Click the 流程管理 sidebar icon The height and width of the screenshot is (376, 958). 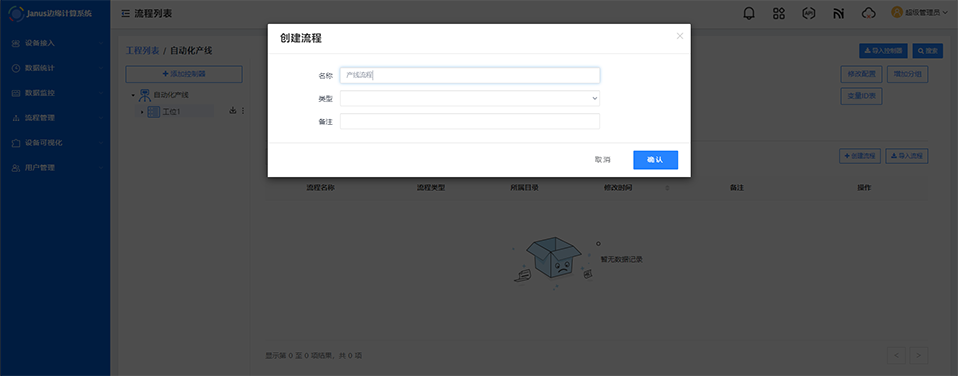point(16,118)
